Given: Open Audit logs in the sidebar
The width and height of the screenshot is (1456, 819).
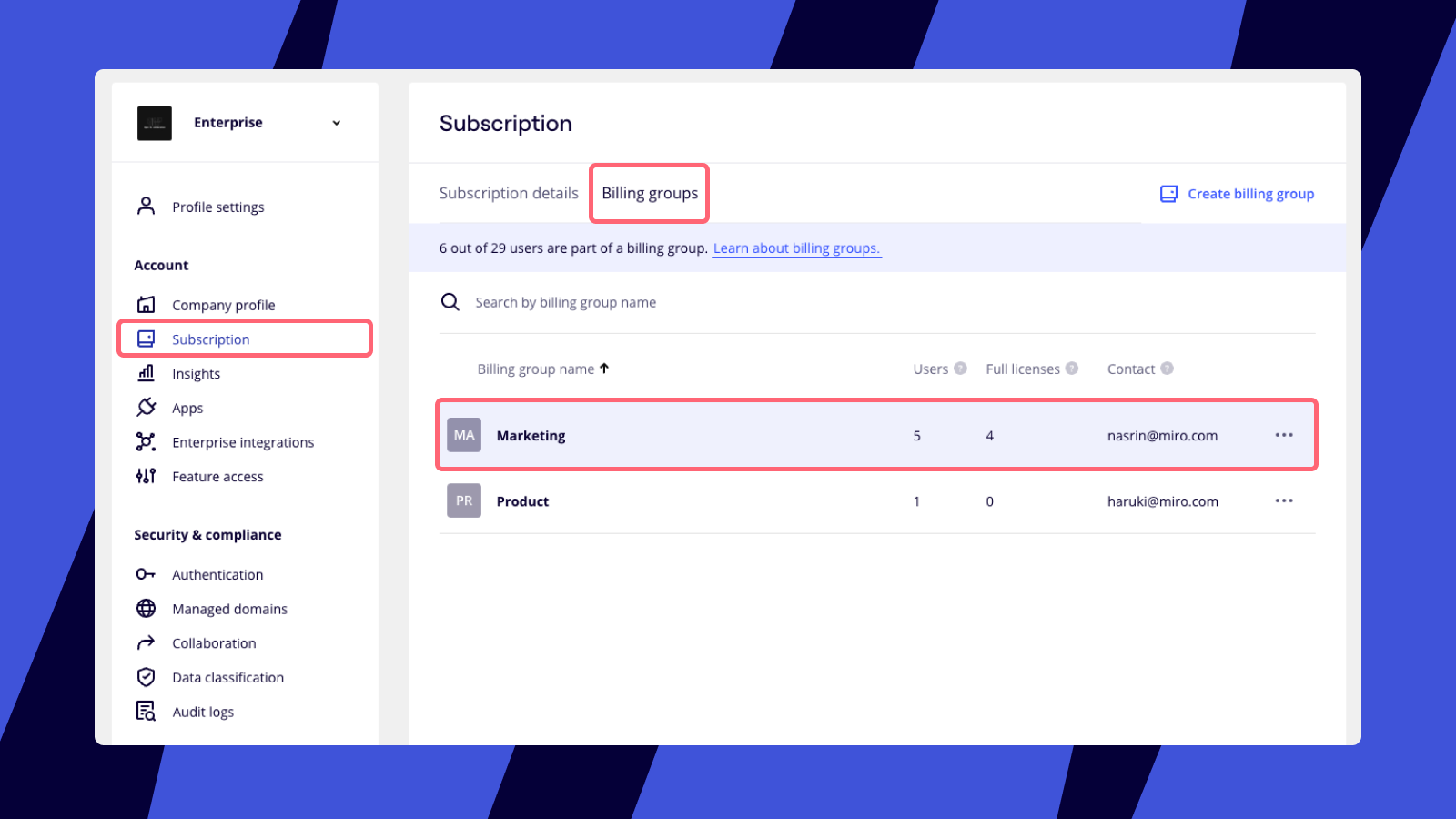Looking at the screenshot, I should (x=203, y=712).
